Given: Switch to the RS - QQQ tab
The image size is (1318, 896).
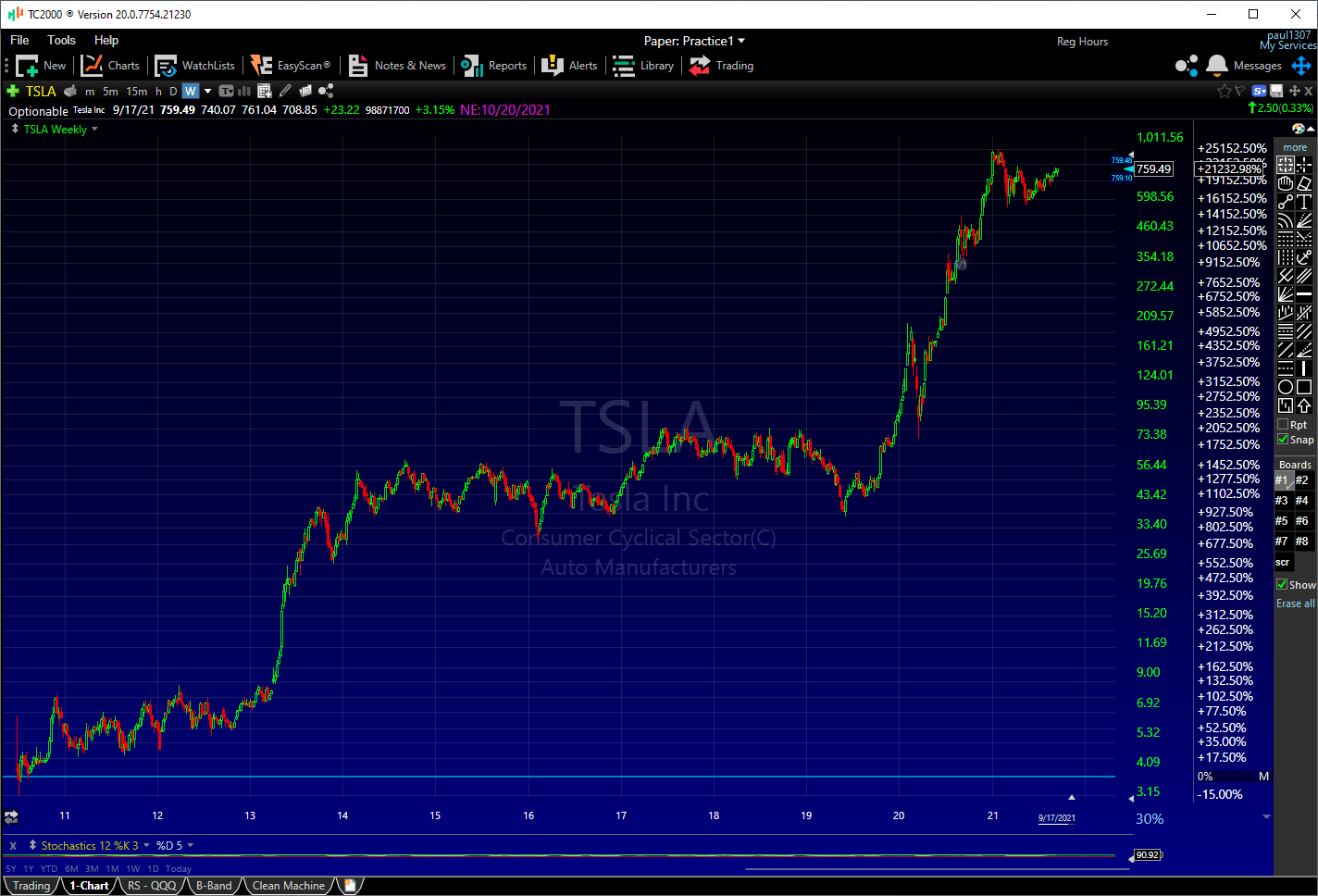Looking at the screenshot, I should coord(152,886).
